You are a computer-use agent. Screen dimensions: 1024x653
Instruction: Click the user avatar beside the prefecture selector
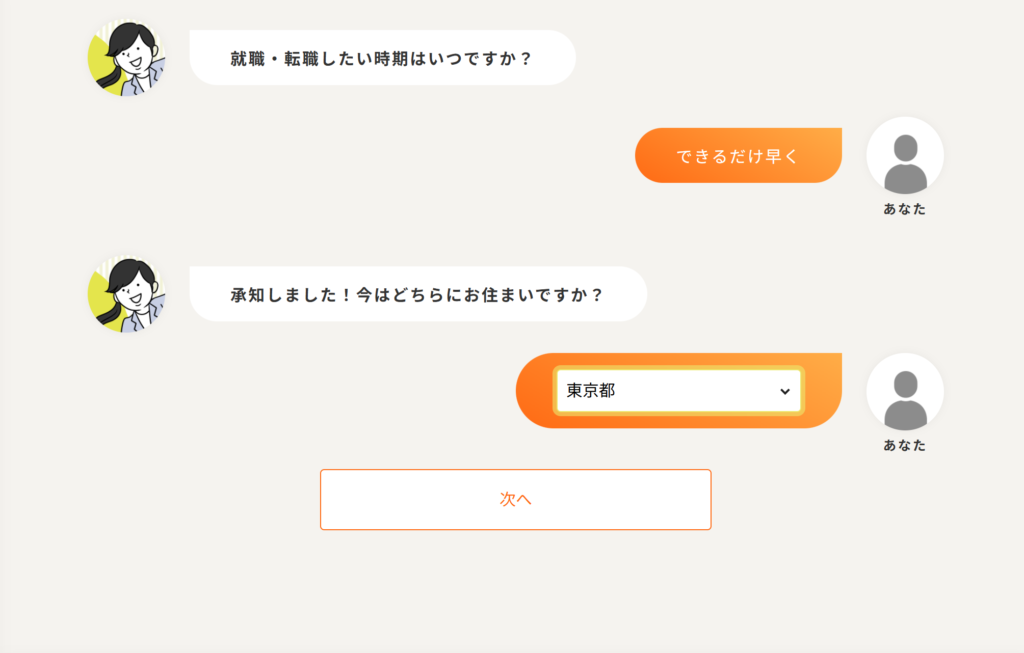(x=905, y=391)
